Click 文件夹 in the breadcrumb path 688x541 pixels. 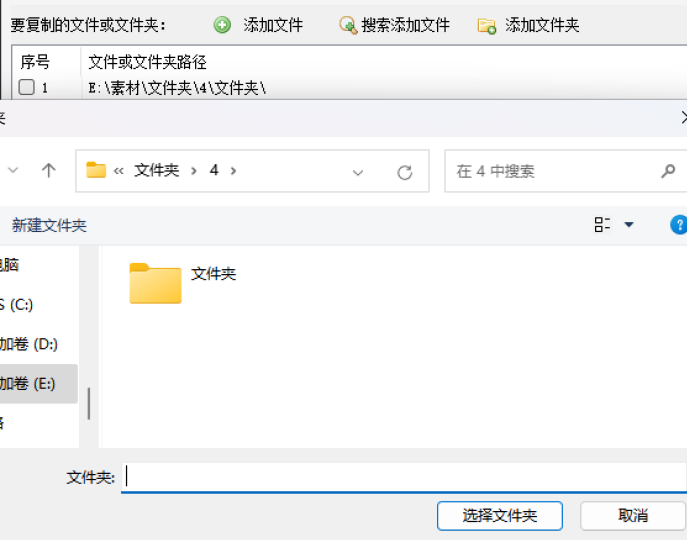point(157,170)
